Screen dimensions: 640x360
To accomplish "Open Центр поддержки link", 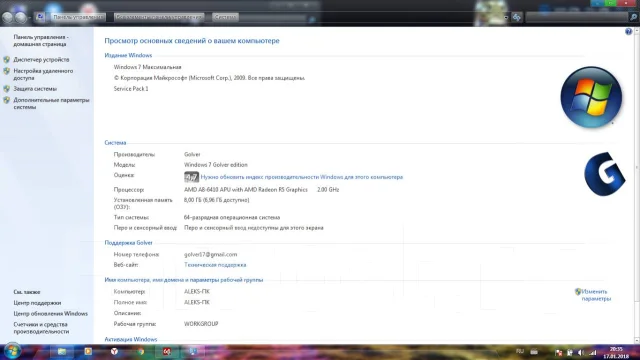I will point(37,303).
